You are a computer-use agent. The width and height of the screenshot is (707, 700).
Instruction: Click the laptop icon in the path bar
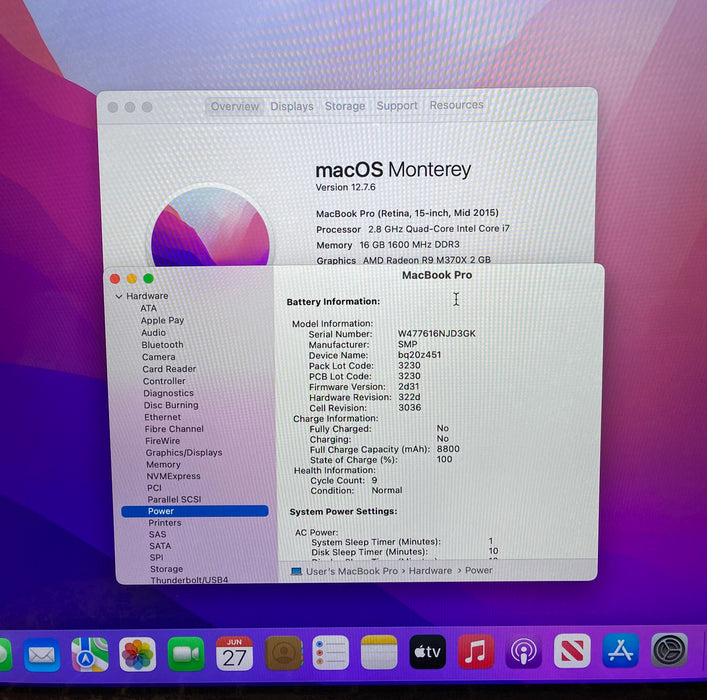pyautogui.click(x=296, y=571)
